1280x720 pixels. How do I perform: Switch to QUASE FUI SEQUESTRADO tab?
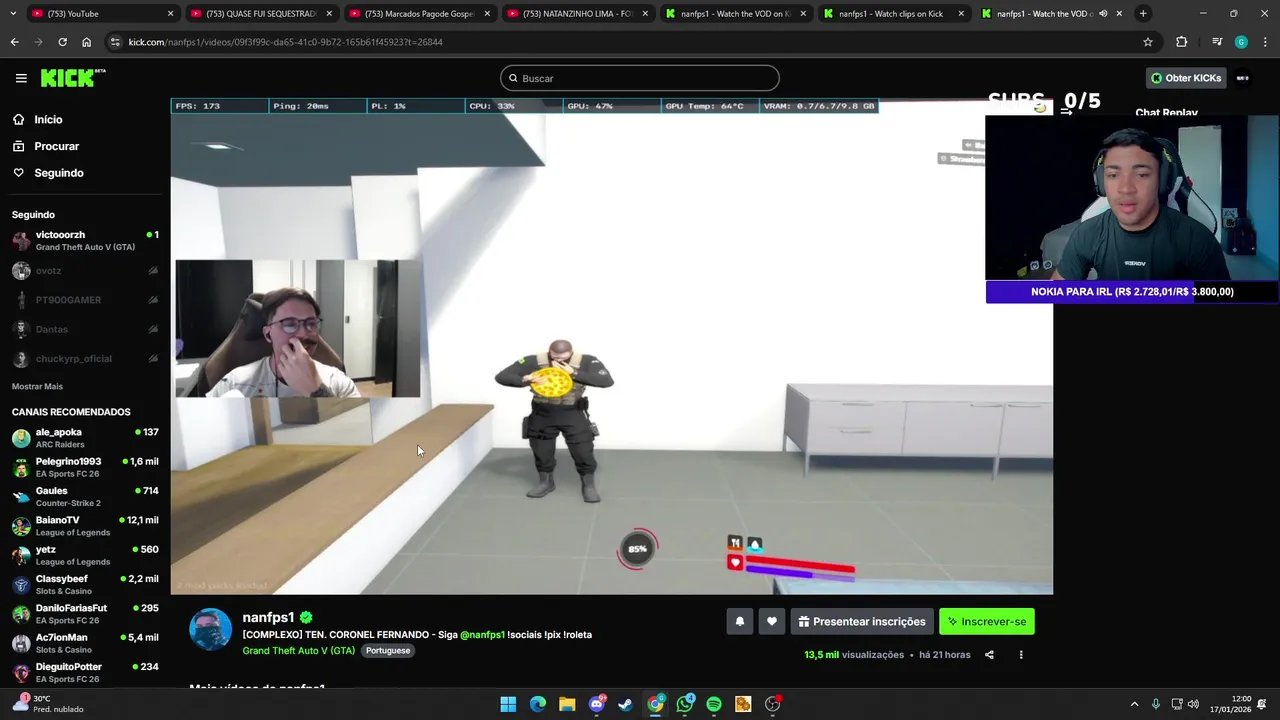(259, 13)
